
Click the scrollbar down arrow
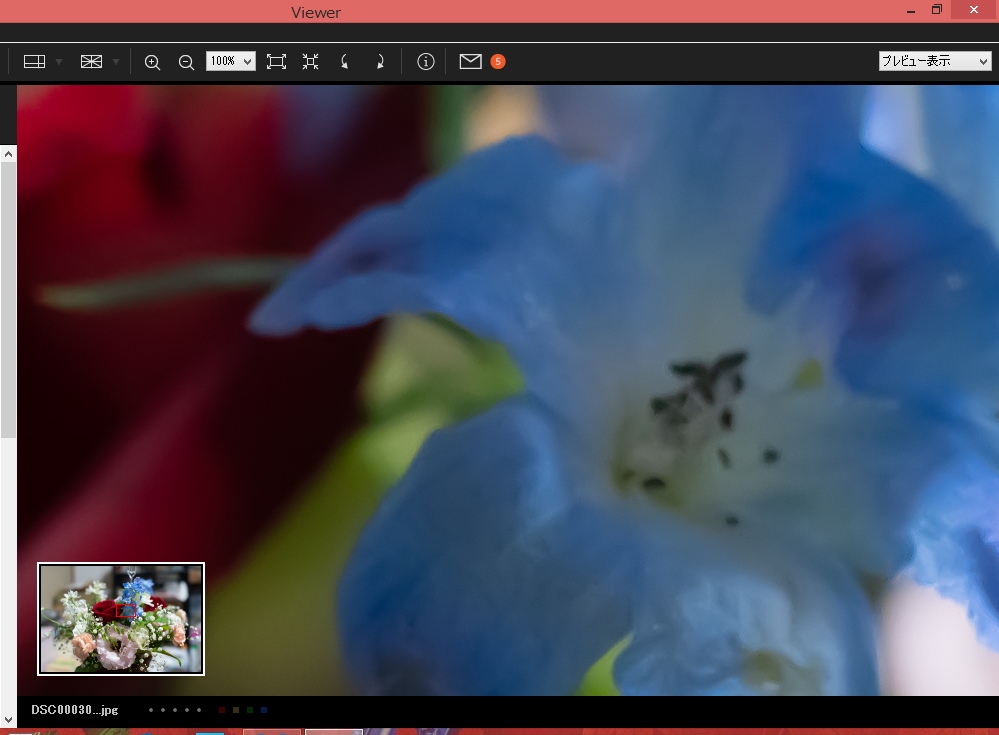[x=8, y=720]
